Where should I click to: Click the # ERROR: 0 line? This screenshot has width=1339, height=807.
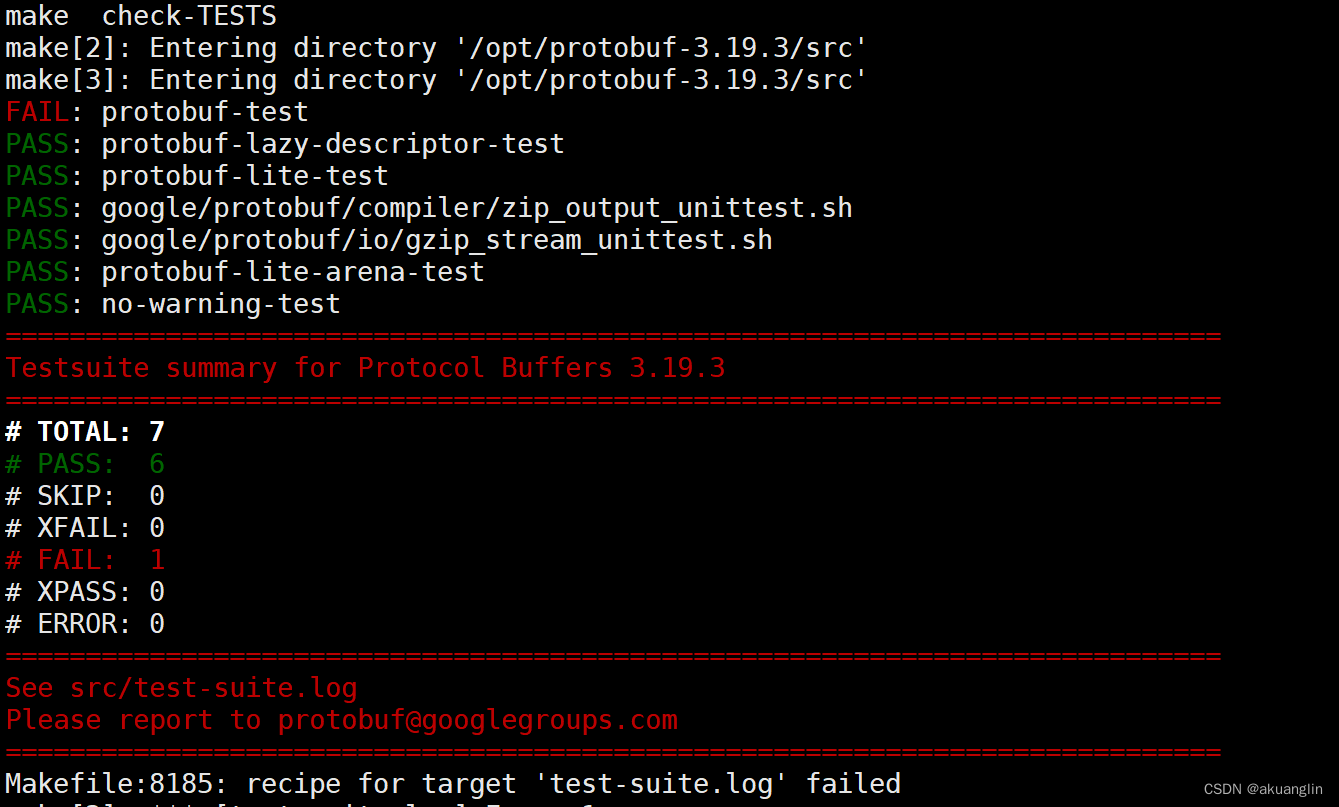point(85,624)
